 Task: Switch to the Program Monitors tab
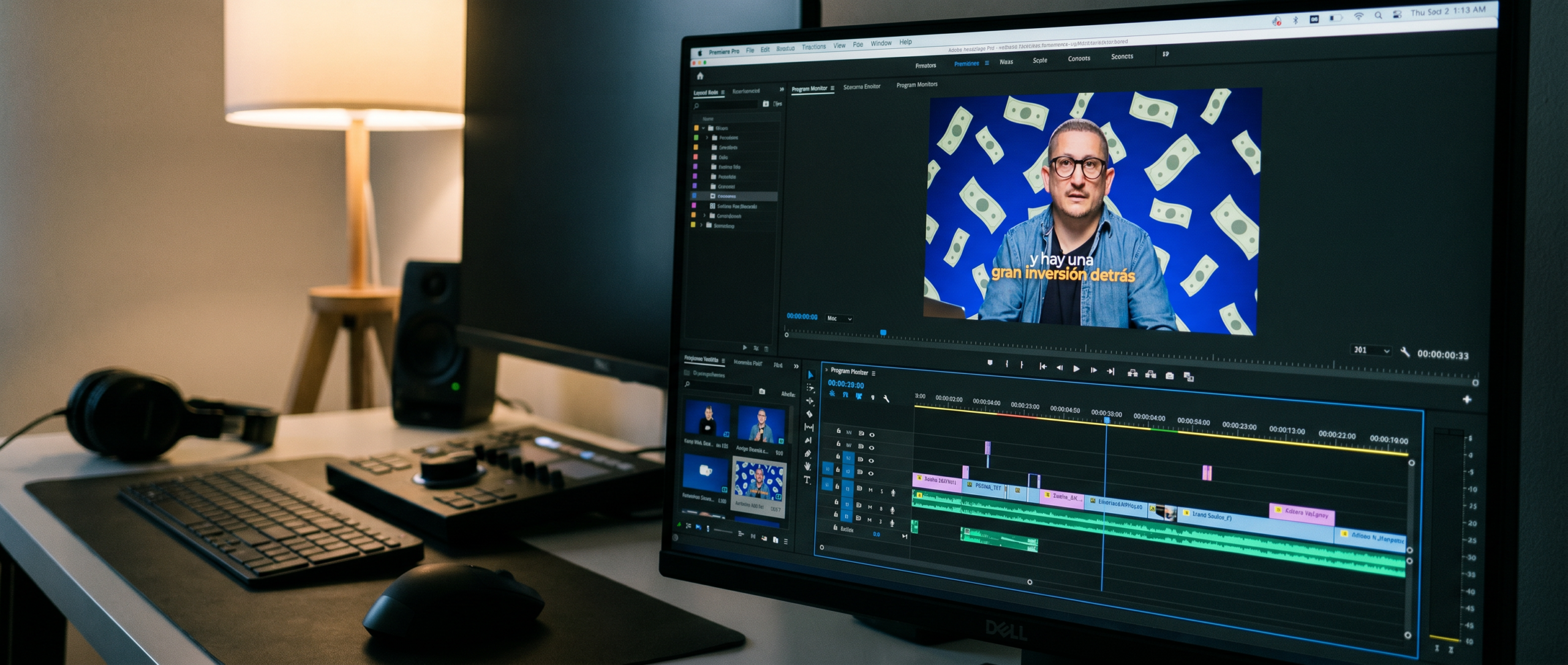pos(916,85)
